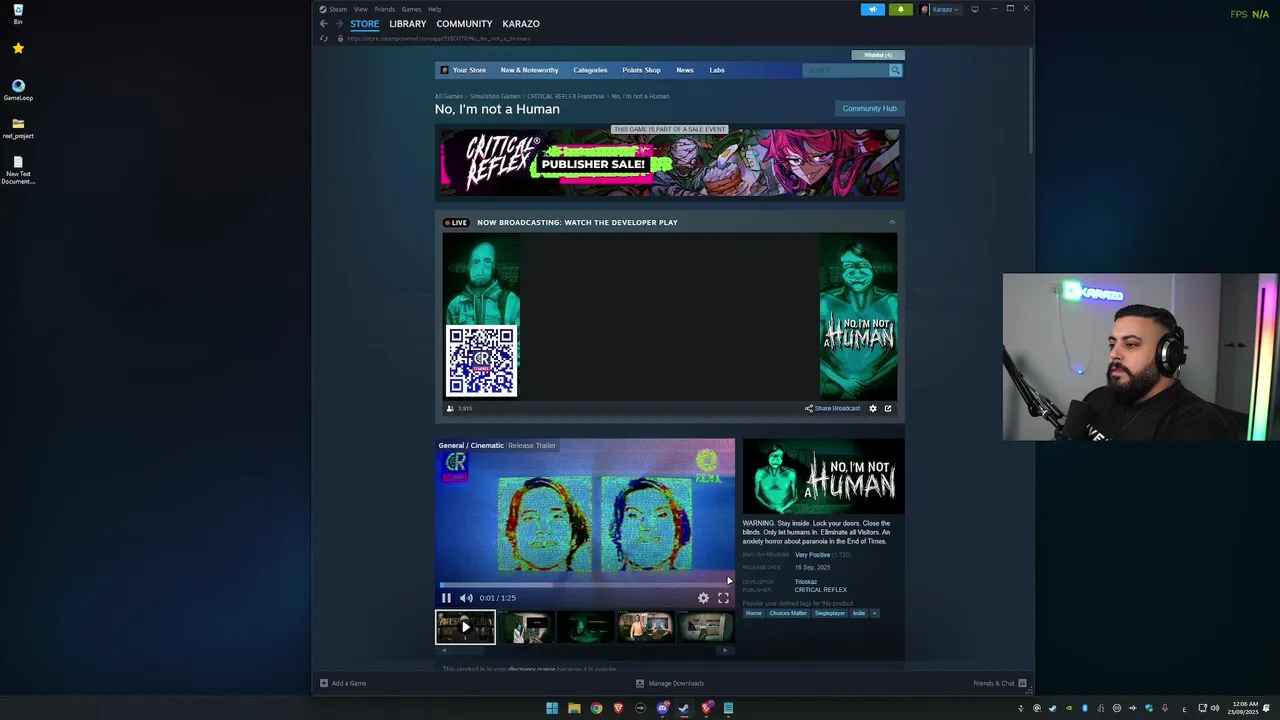Viewport: 1280px width, 720px height.
Task: Click the store search magnifier button
Action: pos(895,70)
